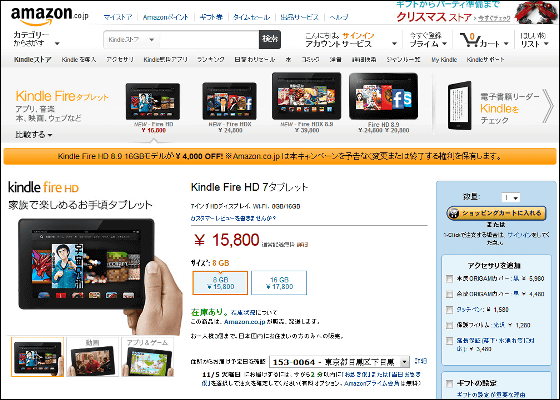The image size is (560, 400).
Task: Open the My Kindle nav item
Action: click(x=444, y=60)
